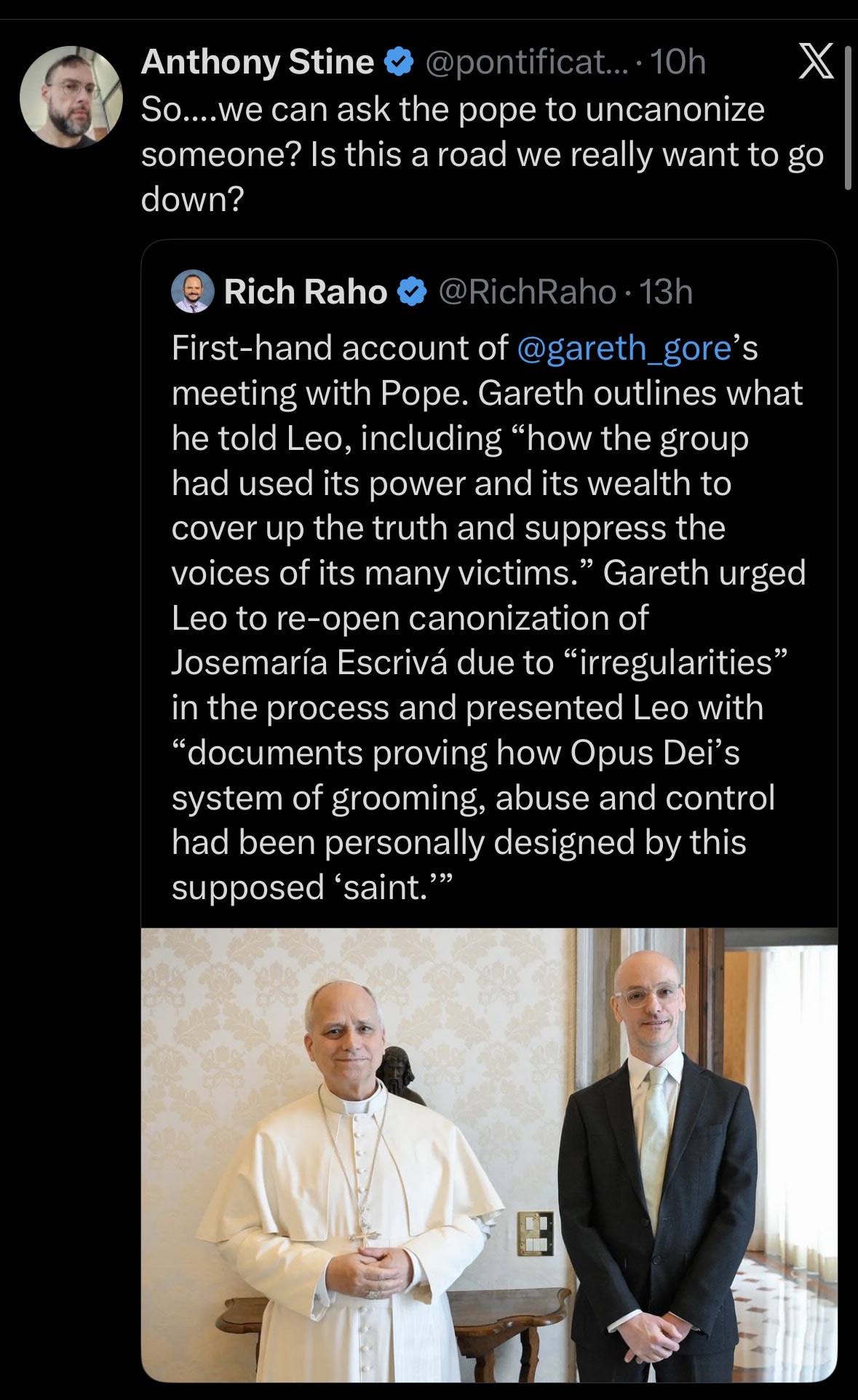Click Rich Raho's verified checkmark badge
This screenshot has width=858, height=1400.
tap(412, 293)
